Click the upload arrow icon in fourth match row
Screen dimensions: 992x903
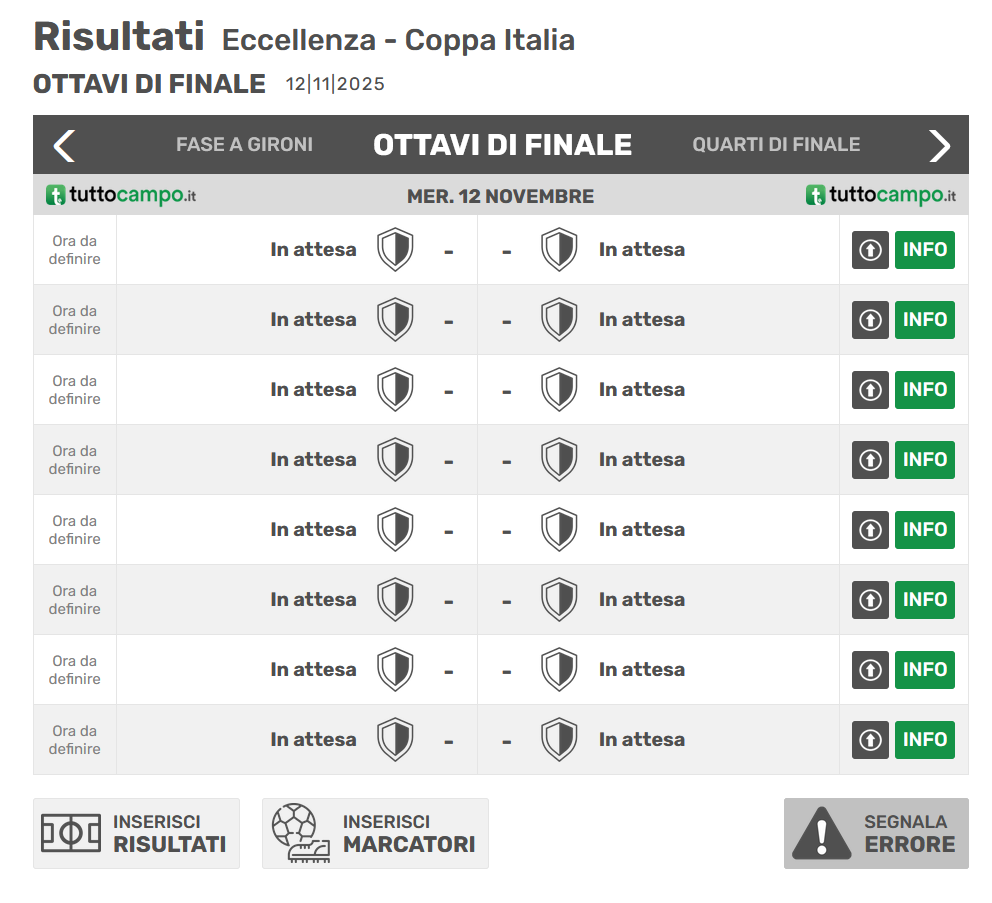point(870,460)
